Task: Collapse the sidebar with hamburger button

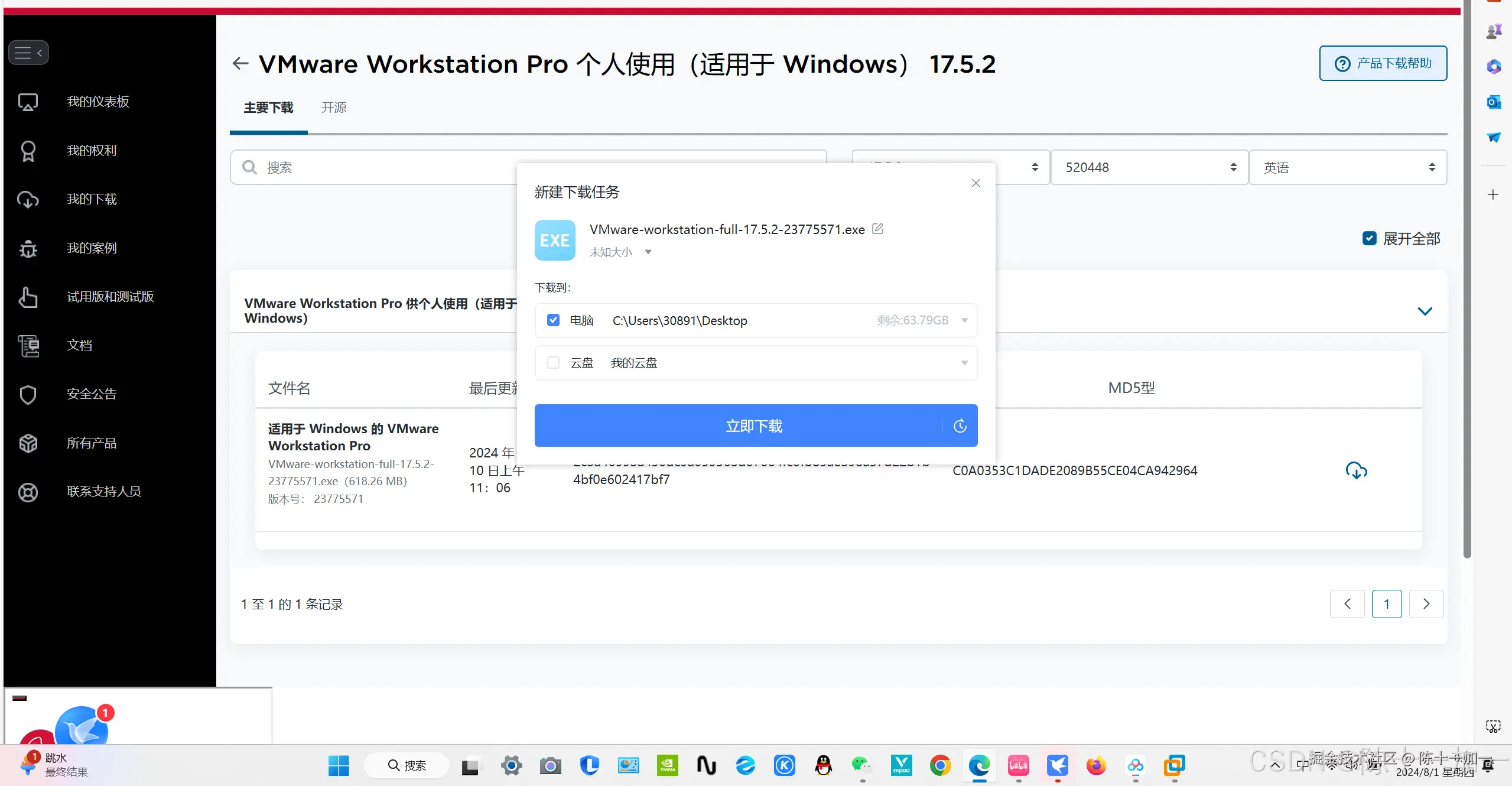Action: [x=28, y=53]
